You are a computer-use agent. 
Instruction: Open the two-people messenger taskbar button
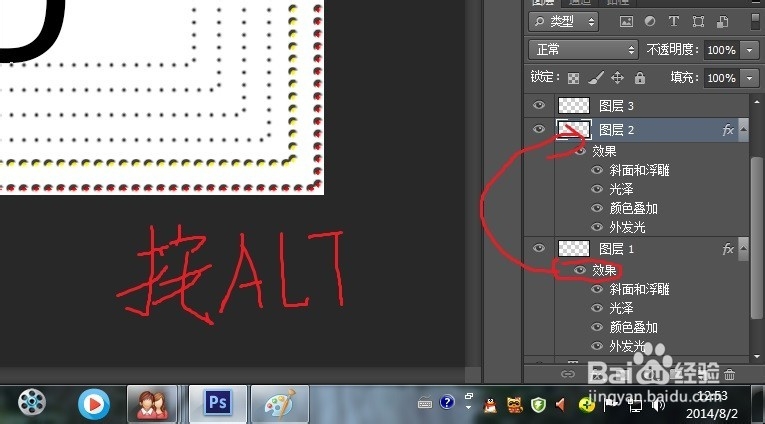(152, 404)
